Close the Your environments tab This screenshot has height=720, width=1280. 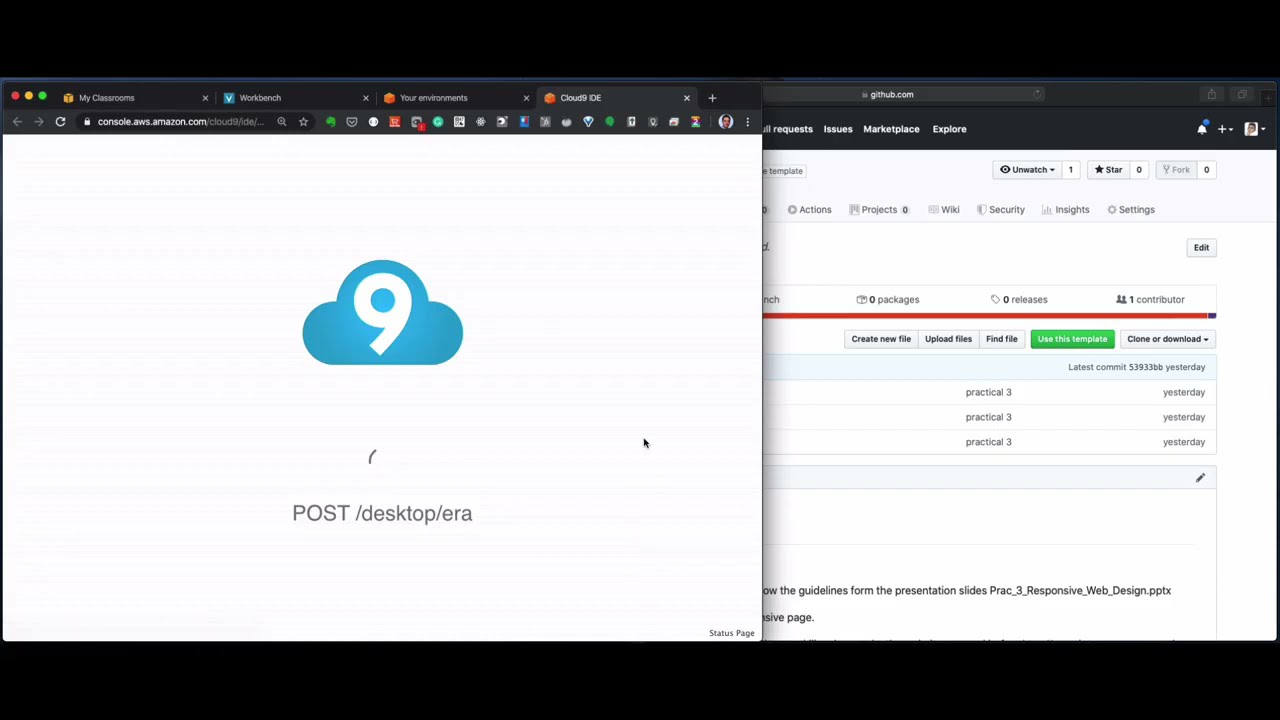(526, 98)
